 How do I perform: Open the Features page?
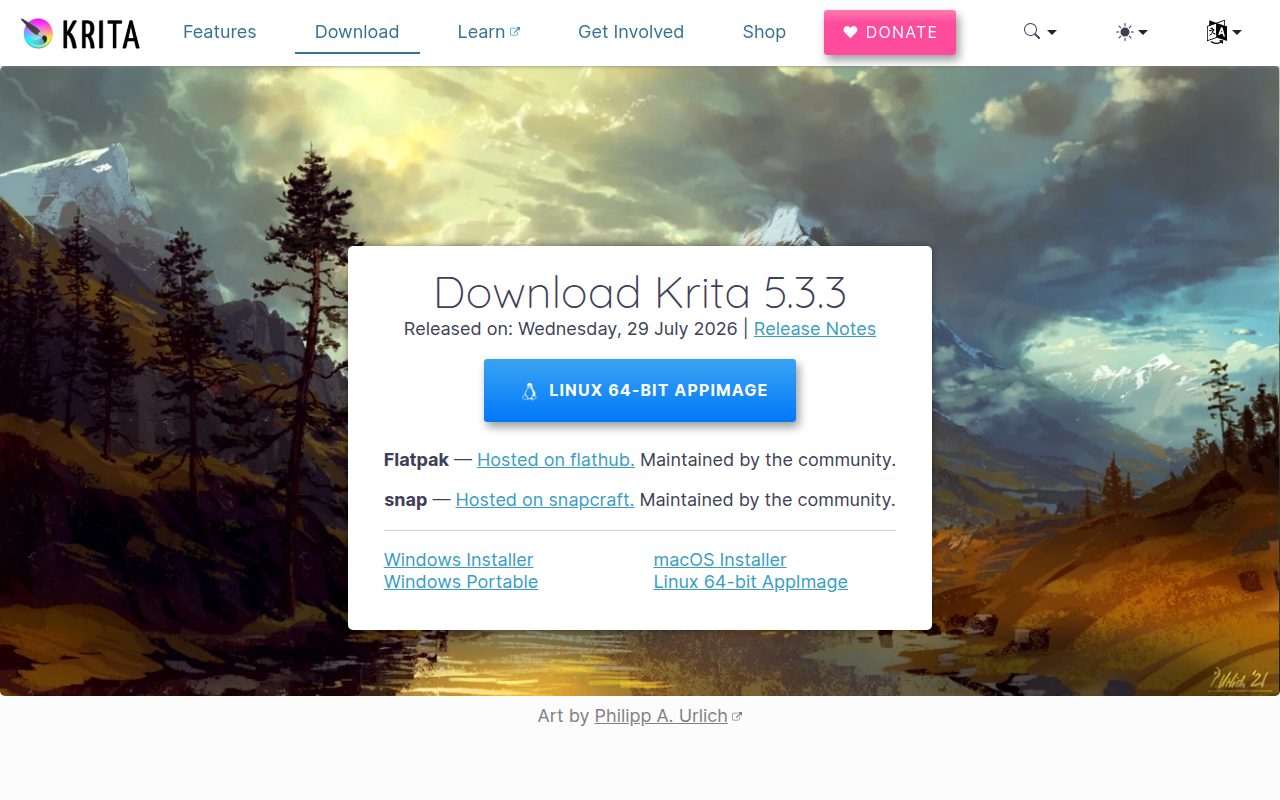click(219, 32)
